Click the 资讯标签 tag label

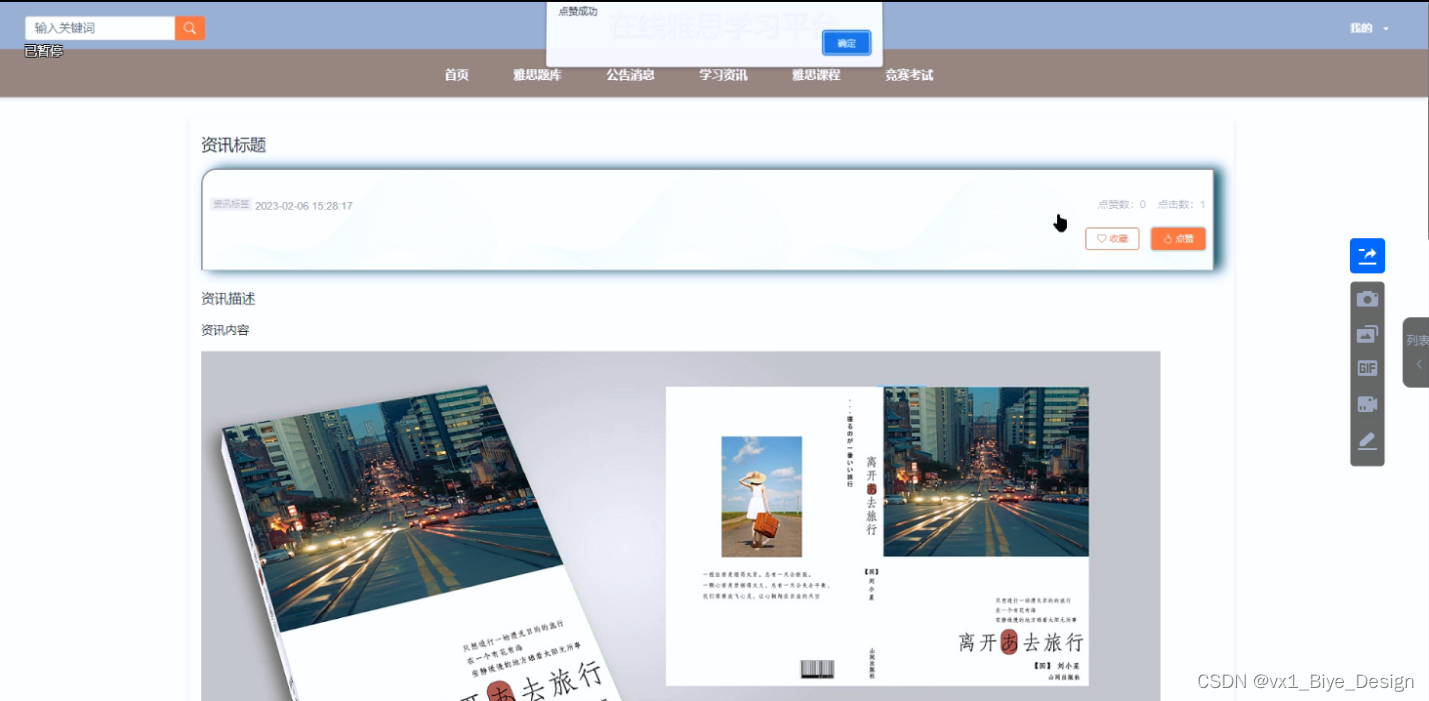click(230, 204)
